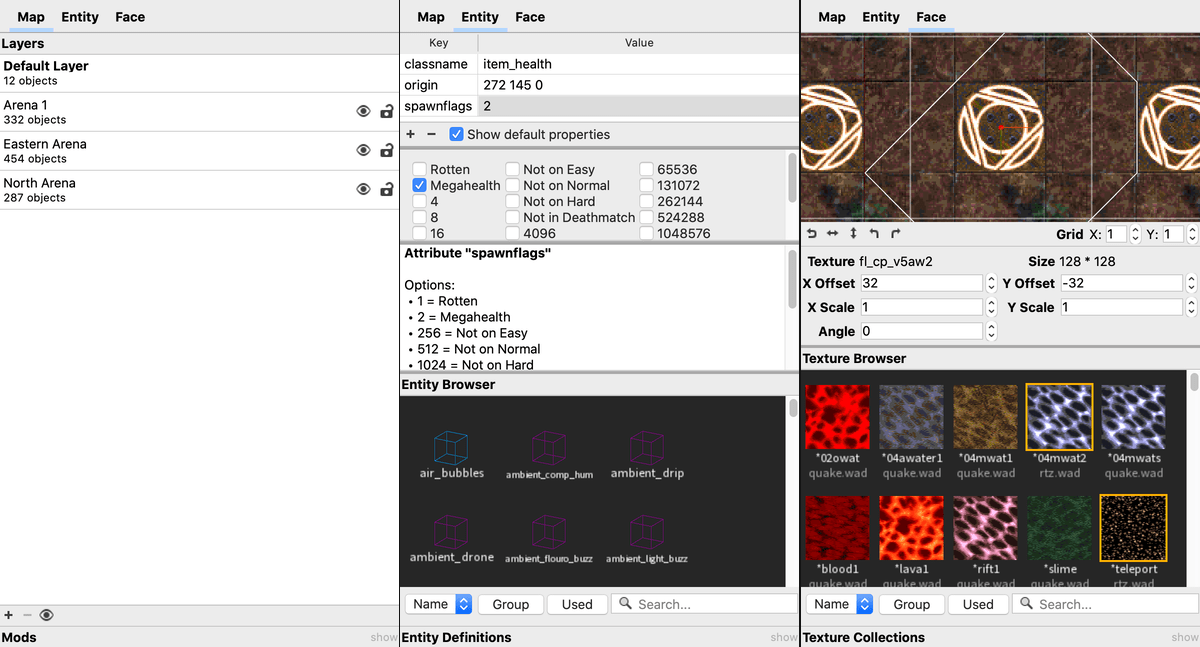Switch to Entity tab in left panel
This screenshot has width=1200, height=647.
click(x=80, y=17)
